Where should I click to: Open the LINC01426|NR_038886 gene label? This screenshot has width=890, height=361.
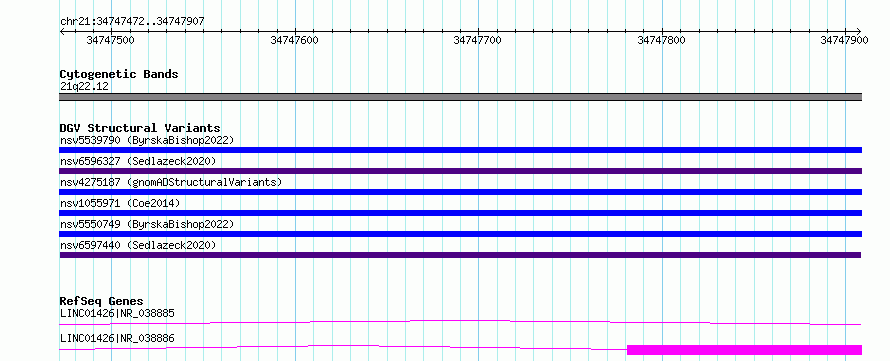[x=117, y=339]
